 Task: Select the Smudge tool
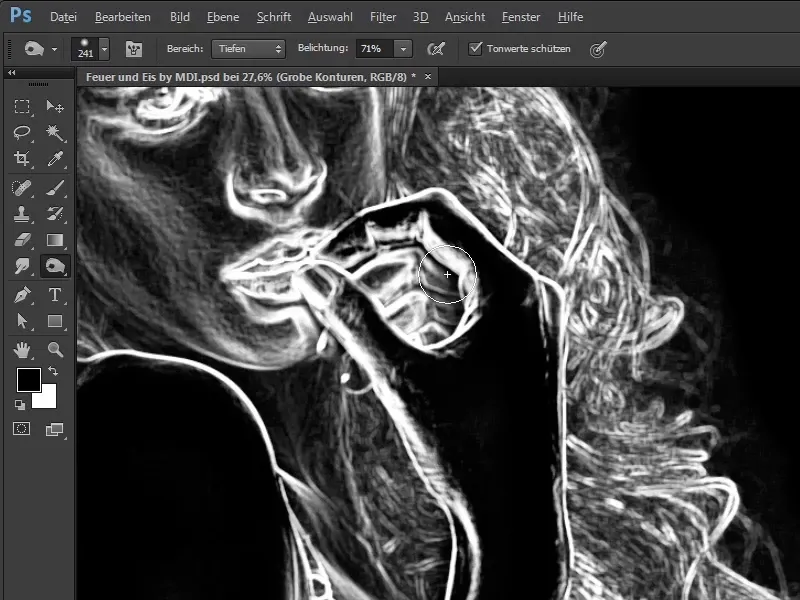[21, 266]
